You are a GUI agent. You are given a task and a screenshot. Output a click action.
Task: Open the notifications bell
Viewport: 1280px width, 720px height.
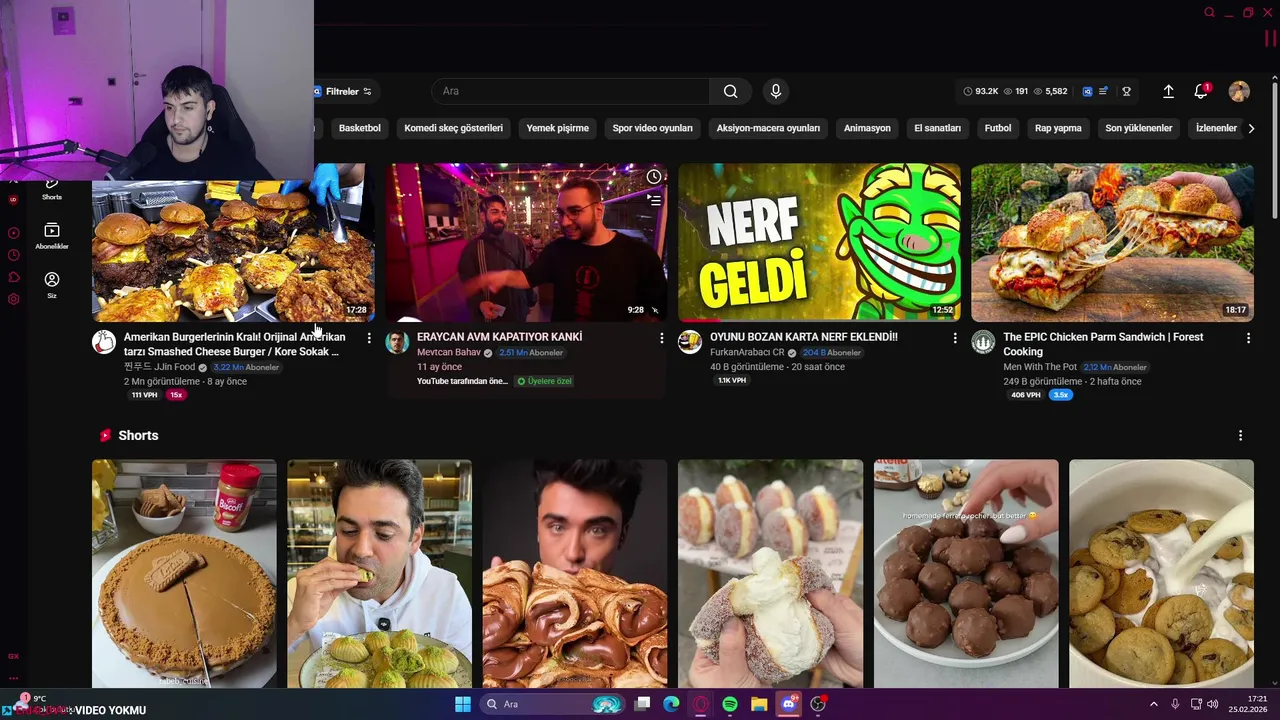(1201, 91)
